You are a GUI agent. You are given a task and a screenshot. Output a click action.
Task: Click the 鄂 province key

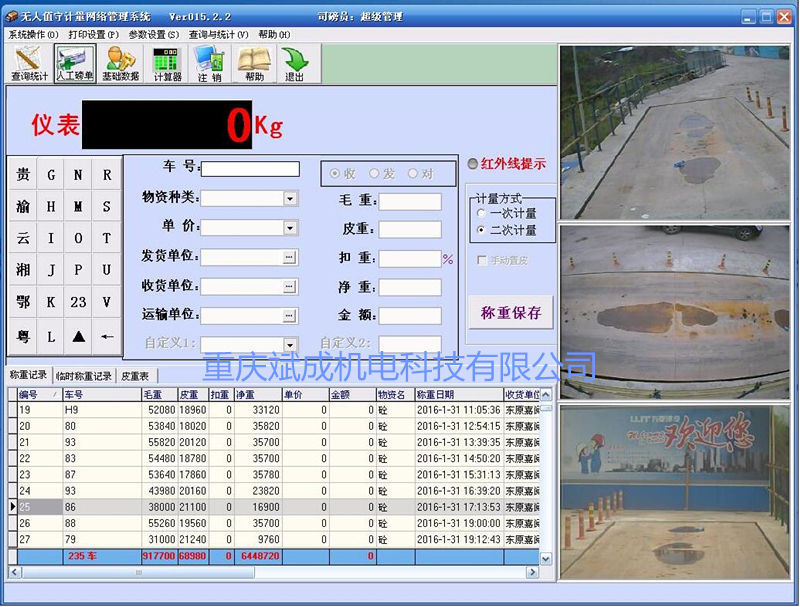(23, 302)
